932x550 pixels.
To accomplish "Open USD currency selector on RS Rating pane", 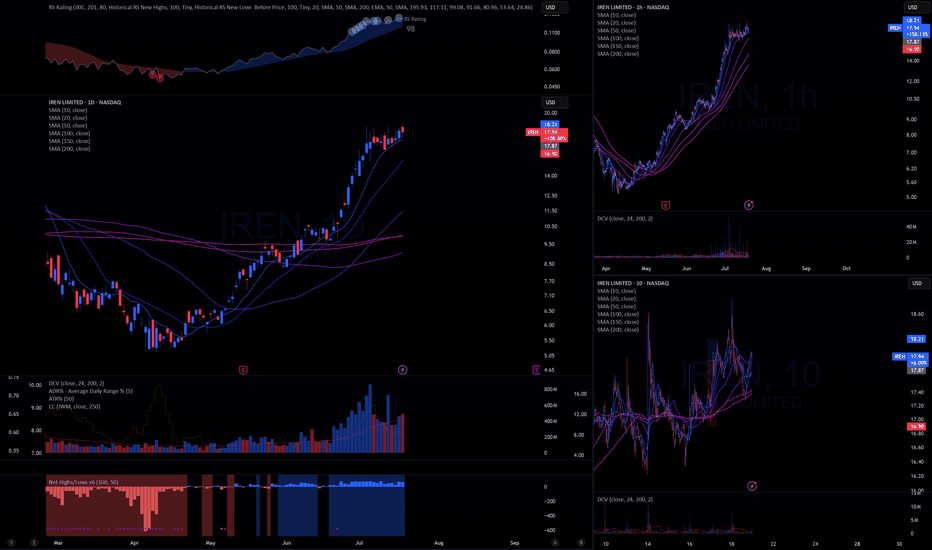I will click(x=555, y=8).
